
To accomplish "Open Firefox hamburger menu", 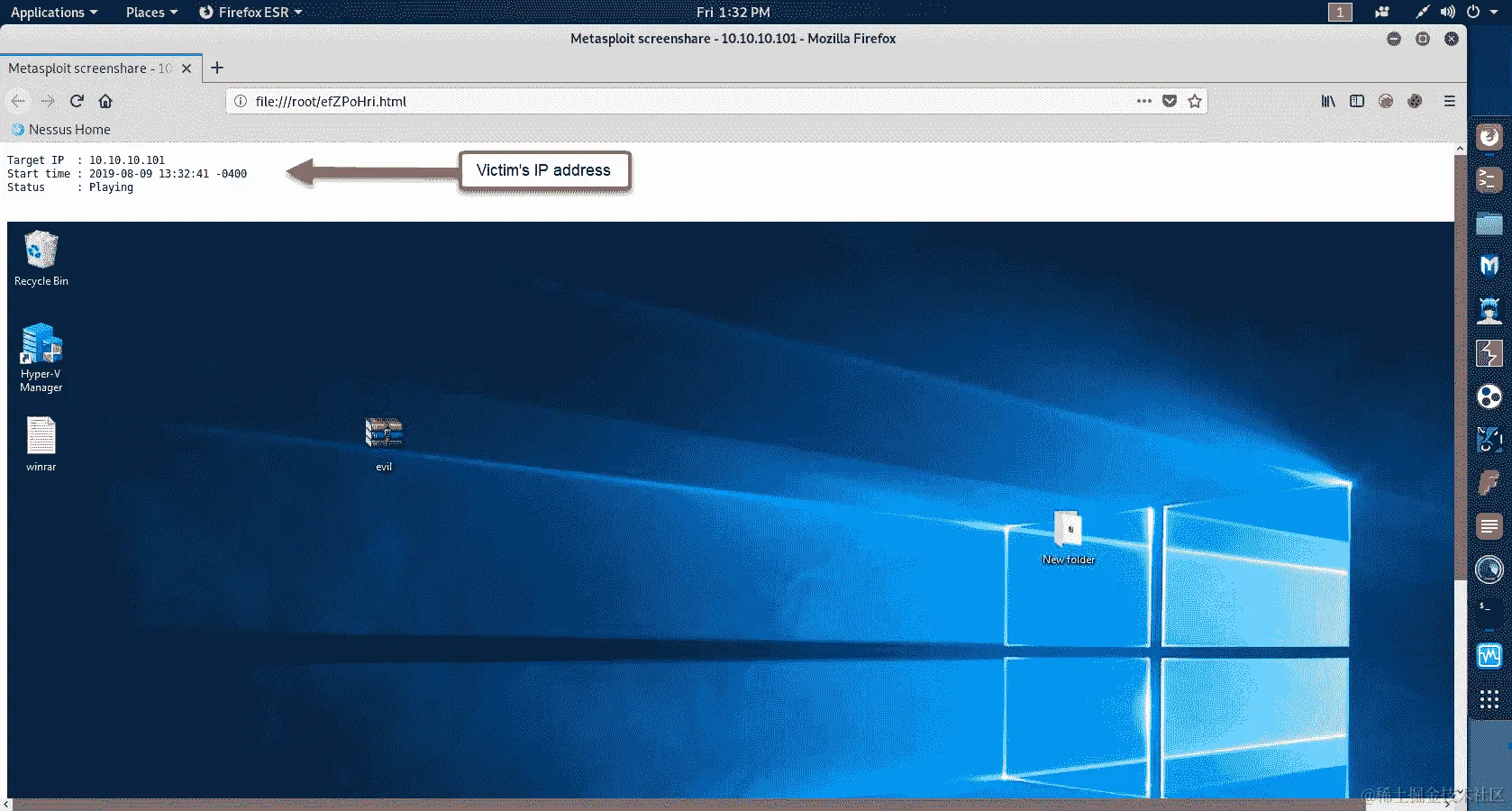I will point(1450,101).
